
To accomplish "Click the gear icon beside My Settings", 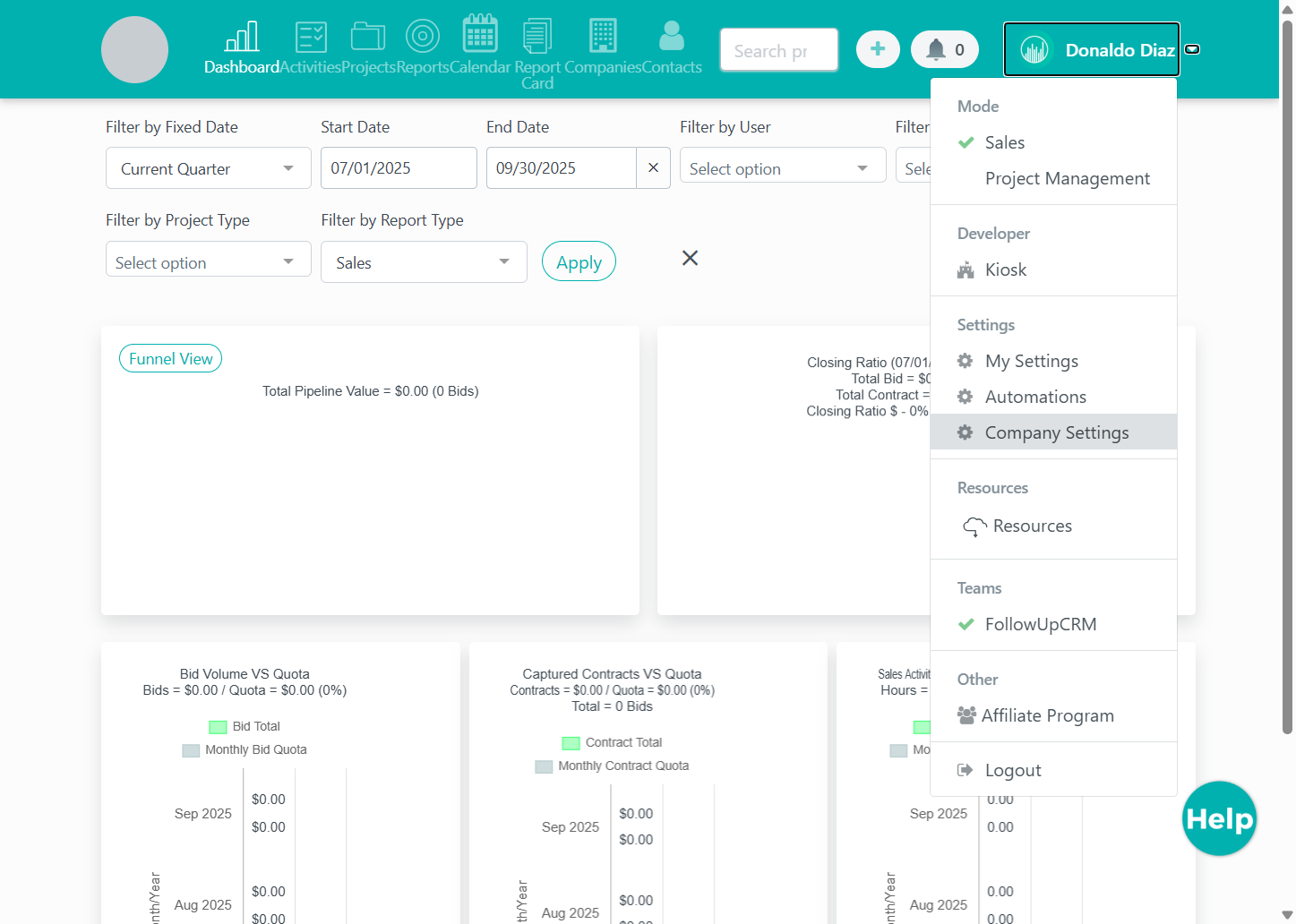I will [x=965, y=361].
